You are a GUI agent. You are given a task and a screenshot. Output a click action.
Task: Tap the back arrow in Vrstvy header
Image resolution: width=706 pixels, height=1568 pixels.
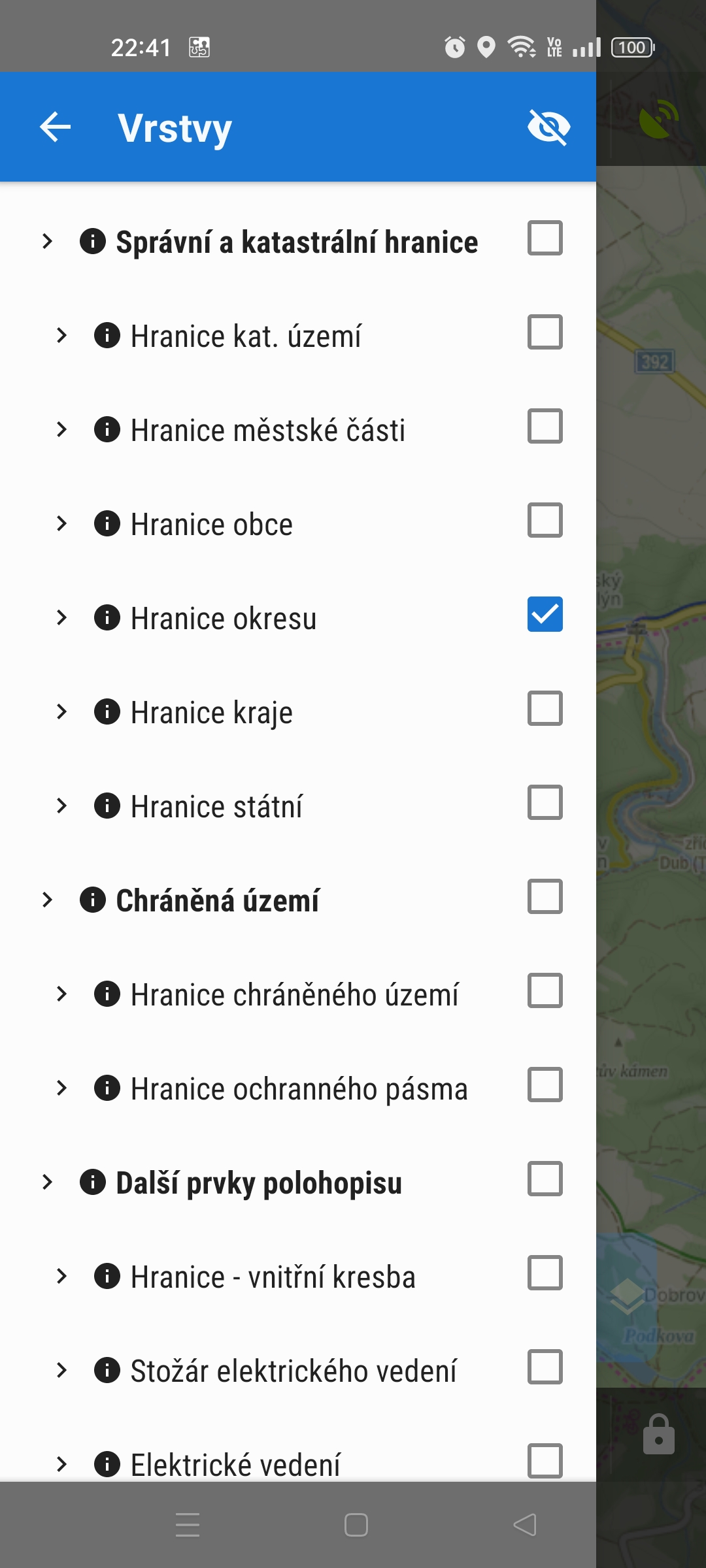click(x=56, y=127)
